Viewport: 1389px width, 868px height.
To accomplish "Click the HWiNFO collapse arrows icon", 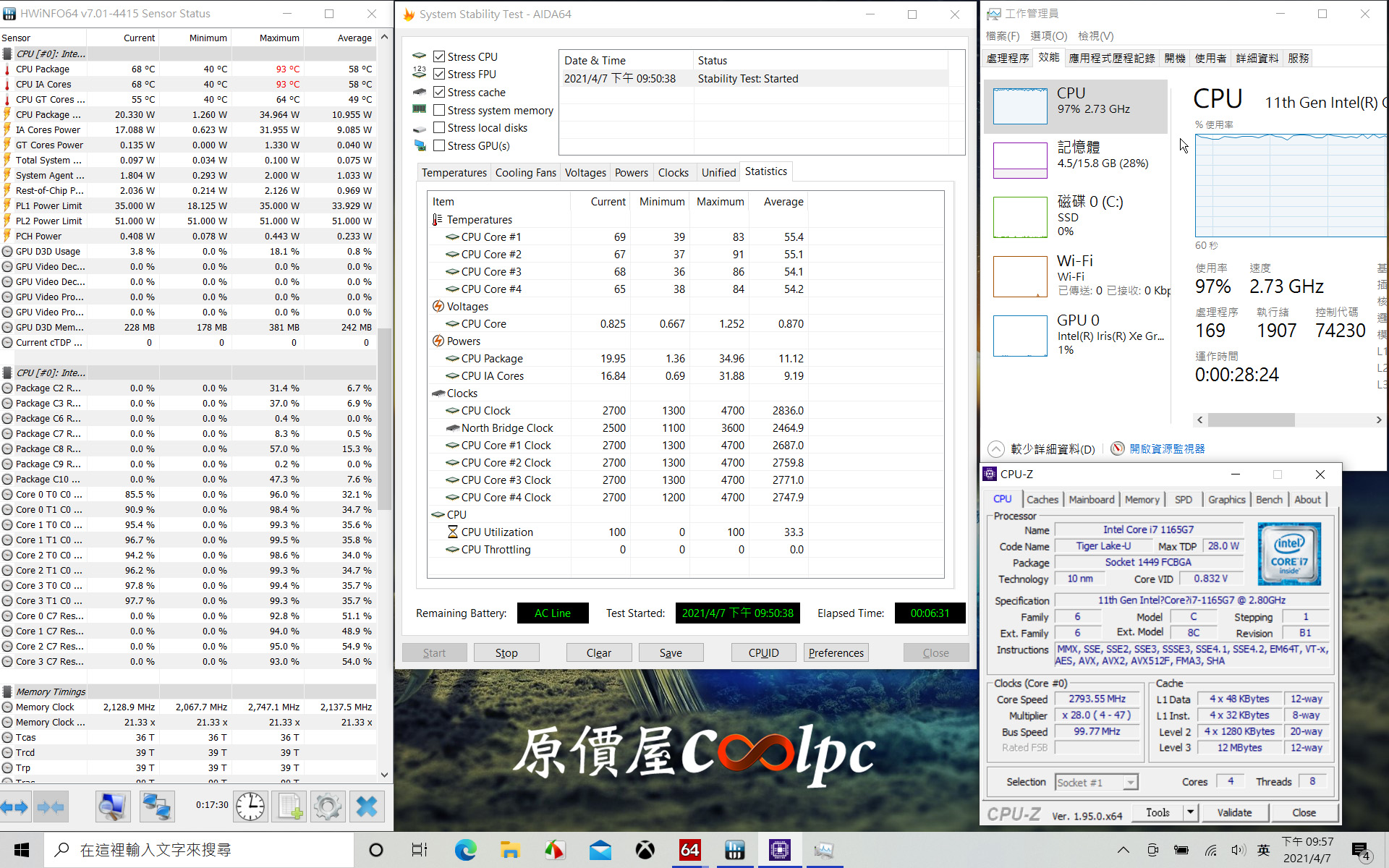I will pyautogui.click(x=51, y=807).
